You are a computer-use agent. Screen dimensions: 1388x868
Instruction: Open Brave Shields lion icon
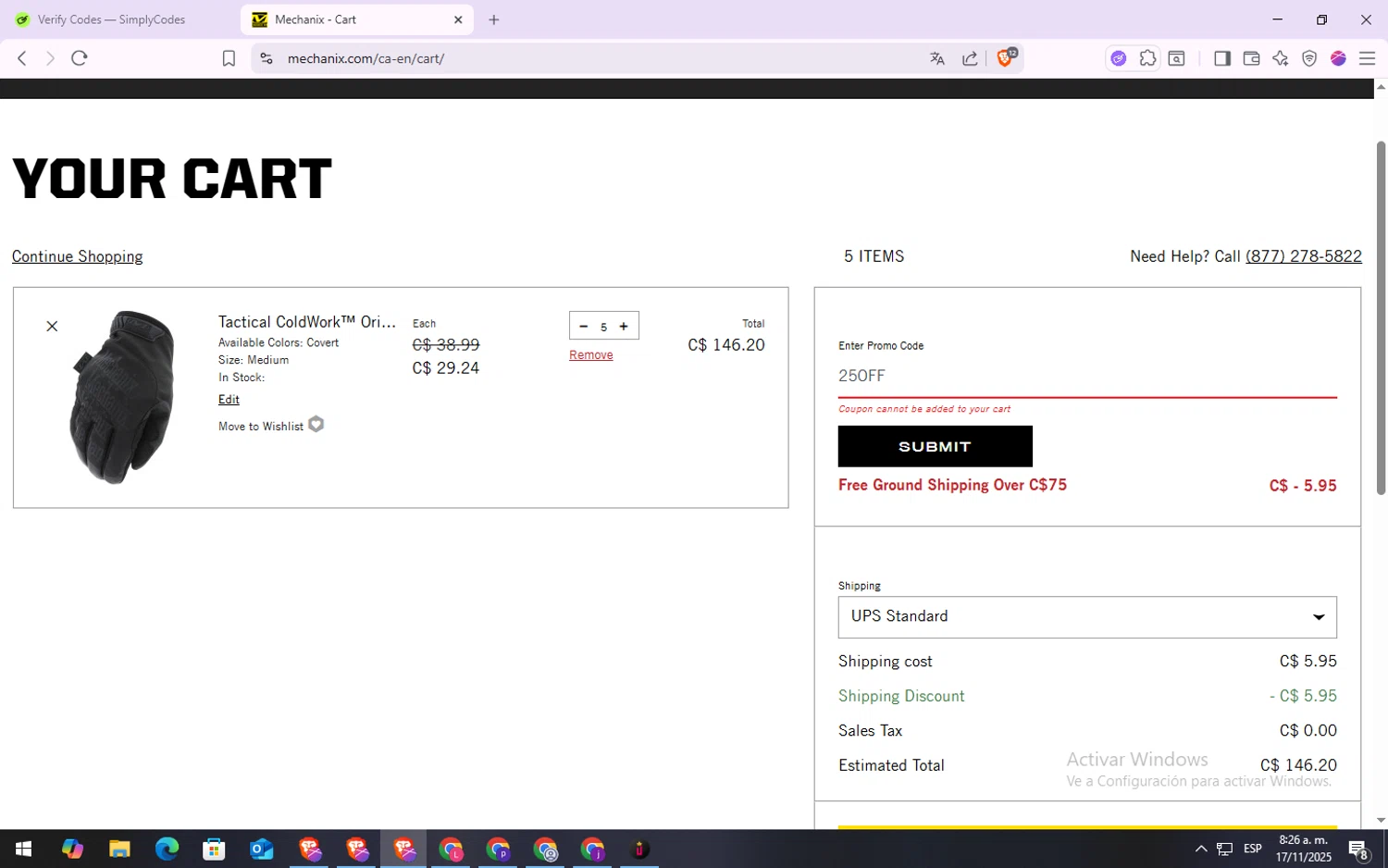tap(1006, 57)
